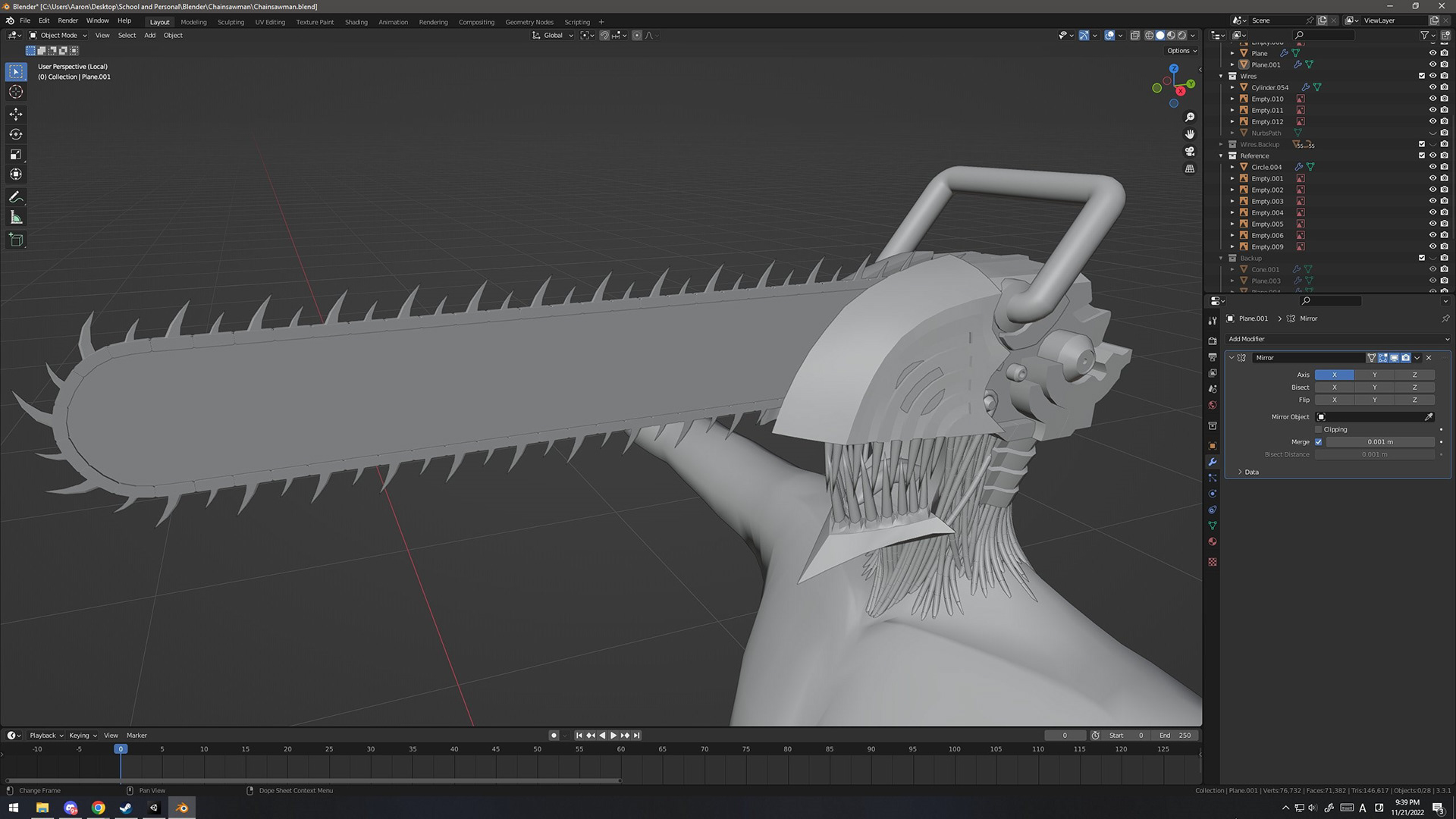Activate the Scale tool
The image size is (1456, 819).
pyautogui.click(x=16, y=154)
